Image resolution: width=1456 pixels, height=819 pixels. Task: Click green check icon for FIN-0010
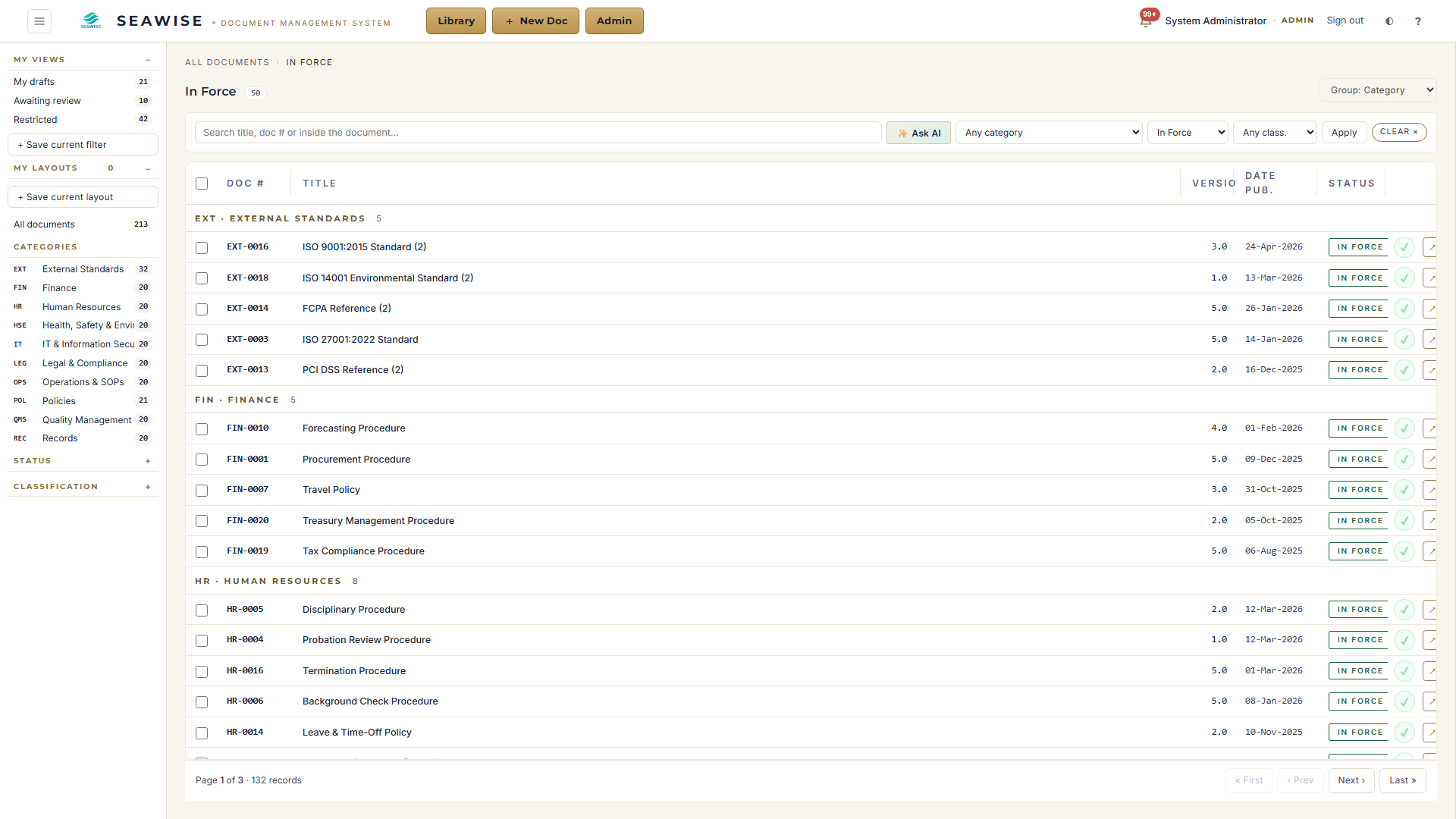(x=1404, y=428)
